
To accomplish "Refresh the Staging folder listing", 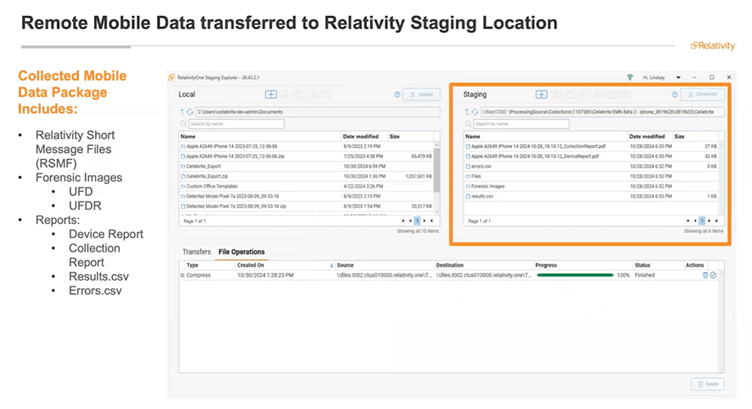I will point(475,112).
